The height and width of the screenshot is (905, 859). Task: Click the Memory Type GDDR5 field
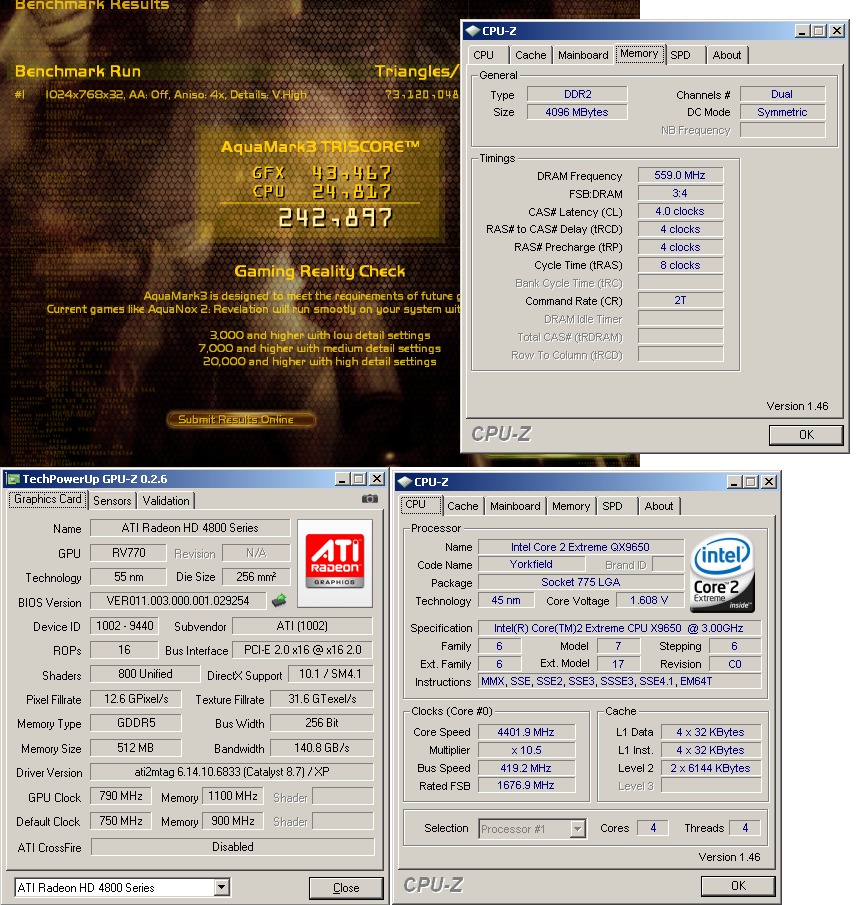136,723
